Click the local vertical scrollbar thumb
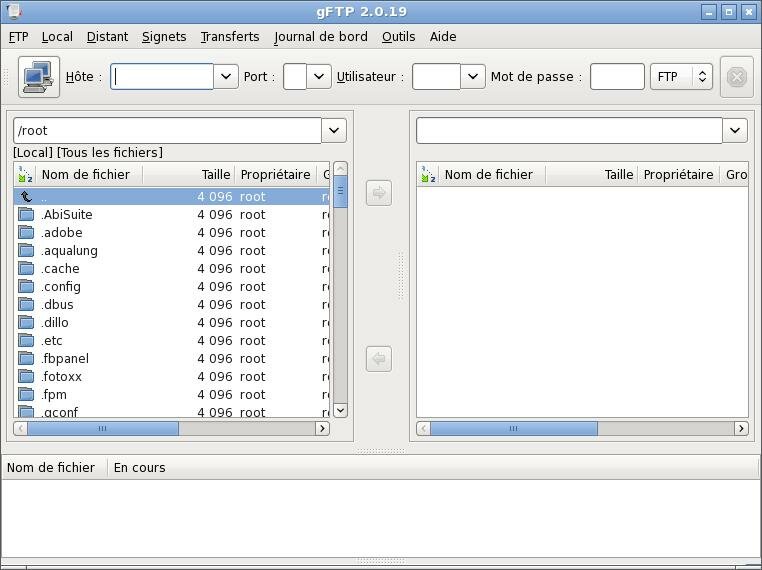The image size is (762, 570). point(340,191)
